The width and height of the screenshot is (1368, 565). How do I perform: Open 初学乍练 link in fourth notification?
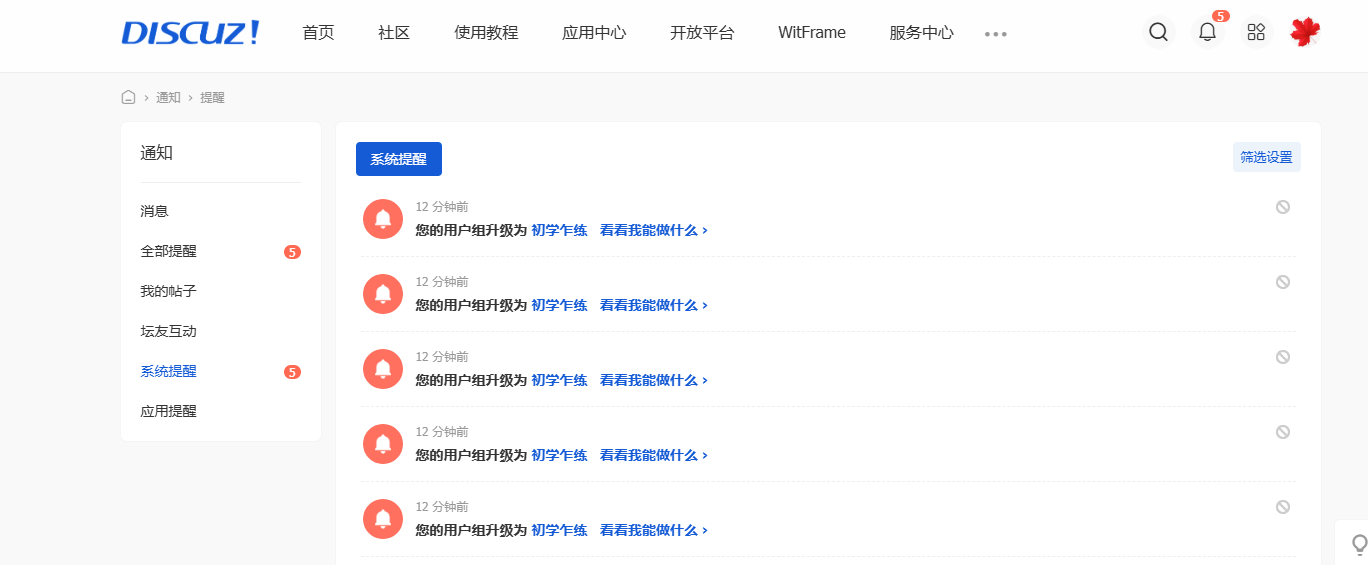[559, 455]
